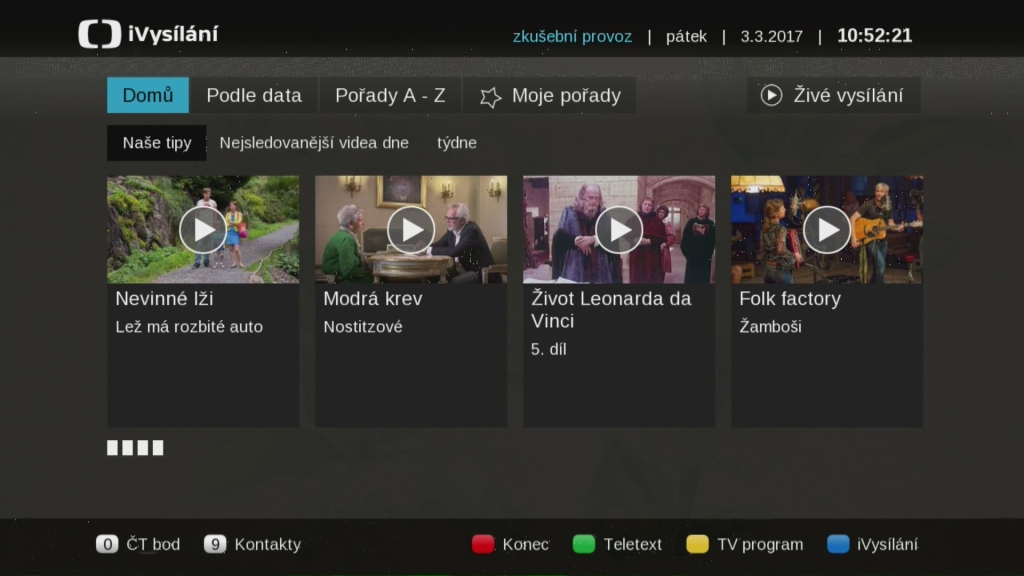The height and width of the screenshot is (576, 1024).
Task: Play the Modrá krev video
Action: (x=411, y=230)
